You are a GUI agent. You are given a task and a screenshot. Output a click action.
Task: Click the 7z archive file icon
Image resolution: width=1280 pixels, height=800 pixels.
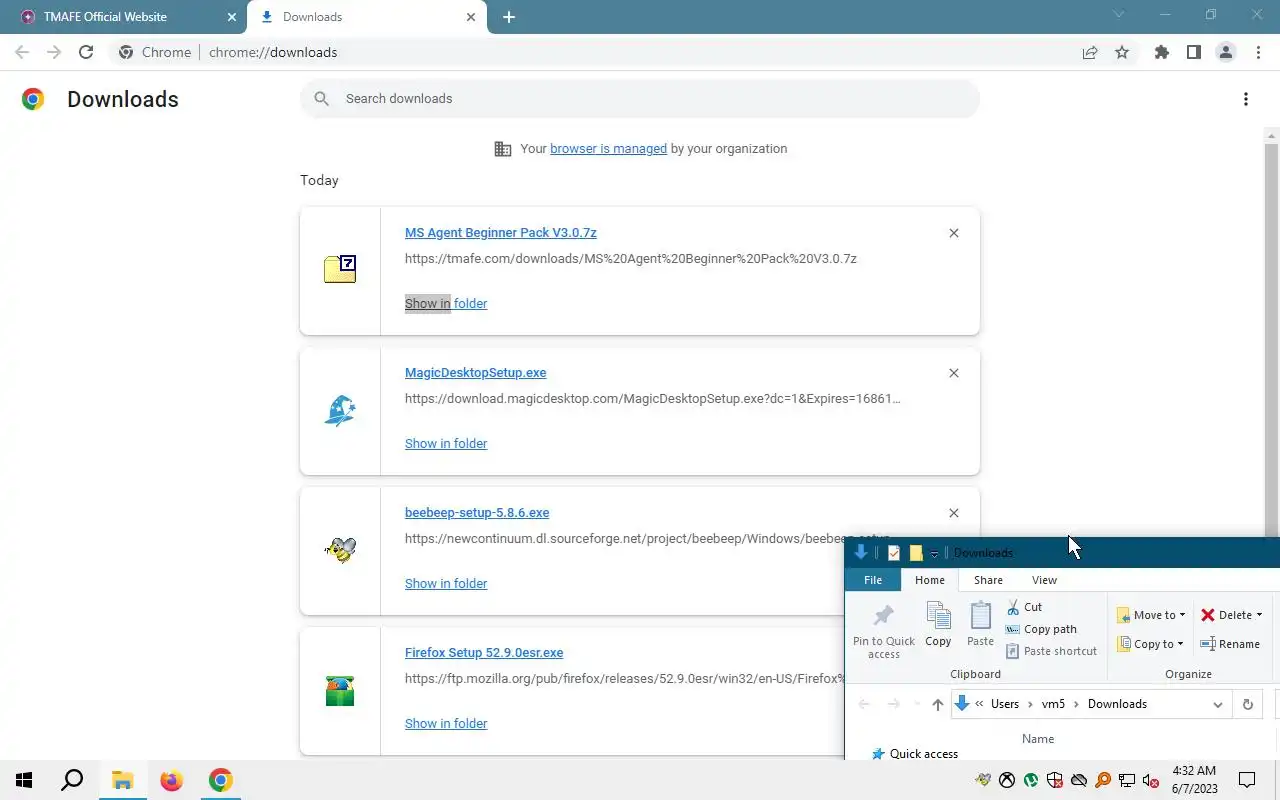pos(340,269)
